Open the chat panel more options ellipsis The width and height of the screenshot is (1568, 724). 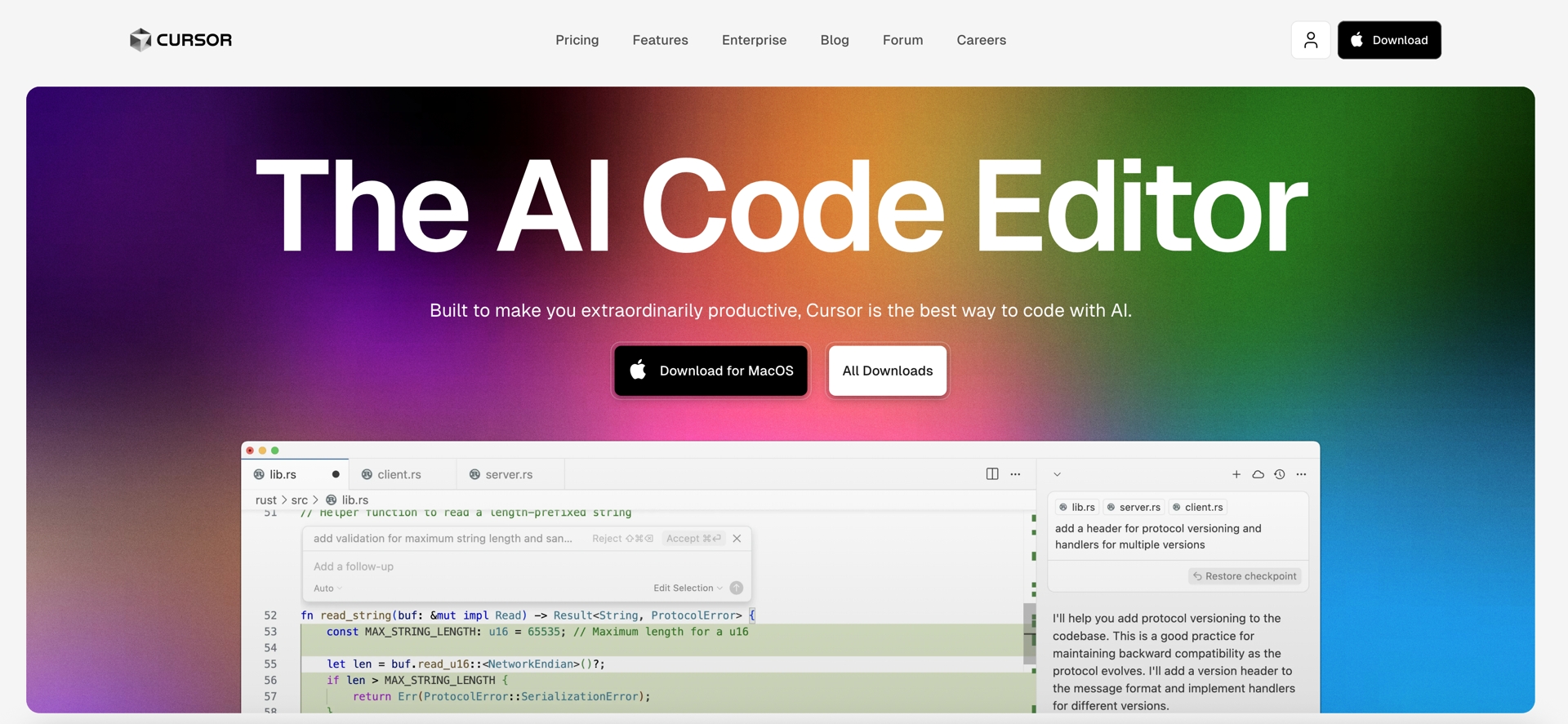pos(1301,474)
